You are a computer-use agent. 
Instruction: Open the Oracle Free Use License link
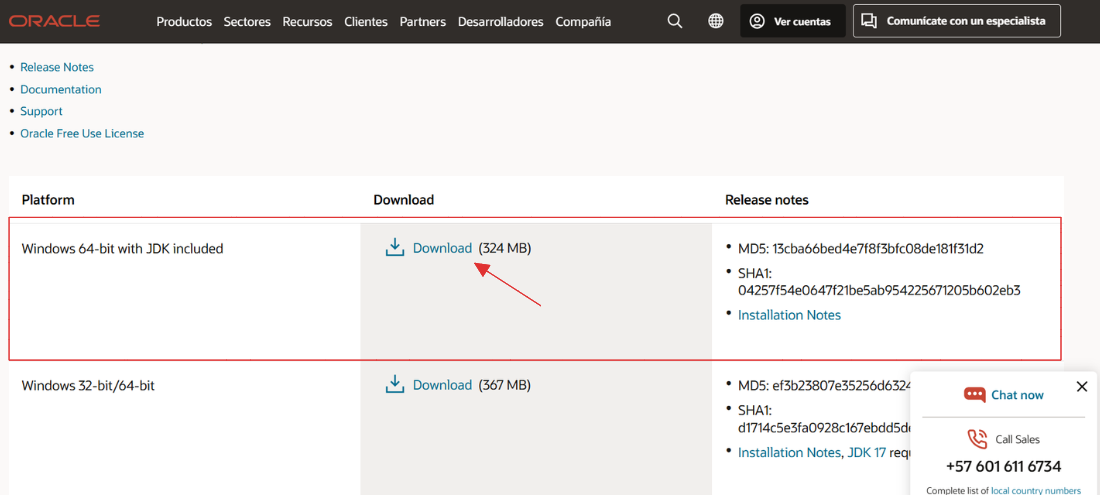(x=82, y=133)
